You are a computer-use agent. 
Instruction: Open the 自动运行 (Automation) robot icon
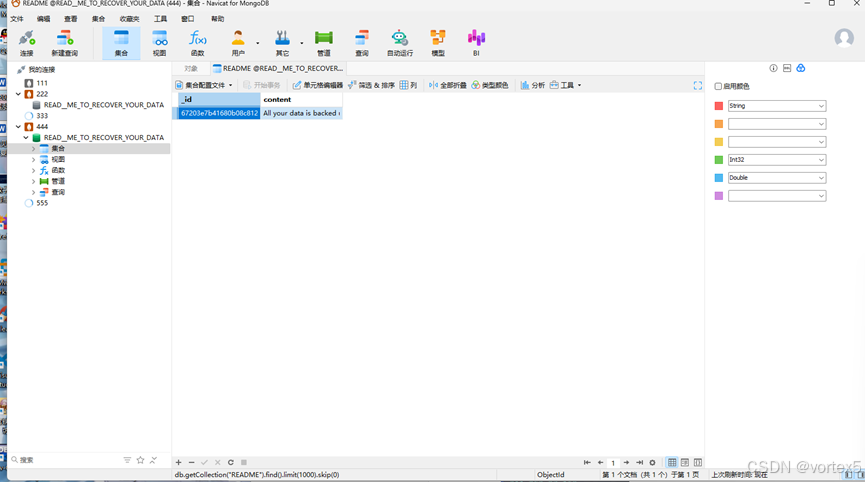tap(400, 43)
